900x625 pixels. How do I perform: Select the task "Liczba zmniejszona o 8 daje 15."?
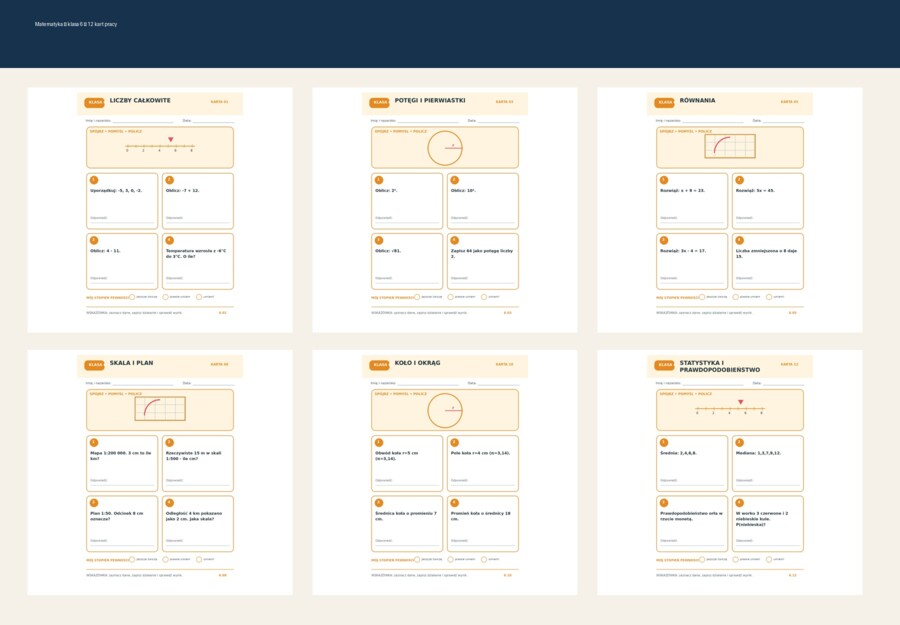[x=768, y=261]
